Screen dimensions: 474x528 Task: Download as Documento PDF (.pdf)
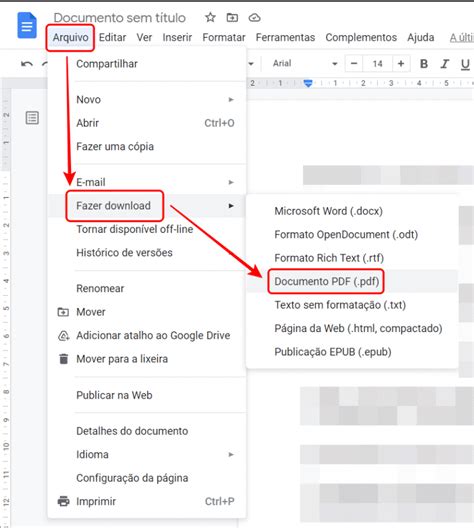[x=352, y=282]
